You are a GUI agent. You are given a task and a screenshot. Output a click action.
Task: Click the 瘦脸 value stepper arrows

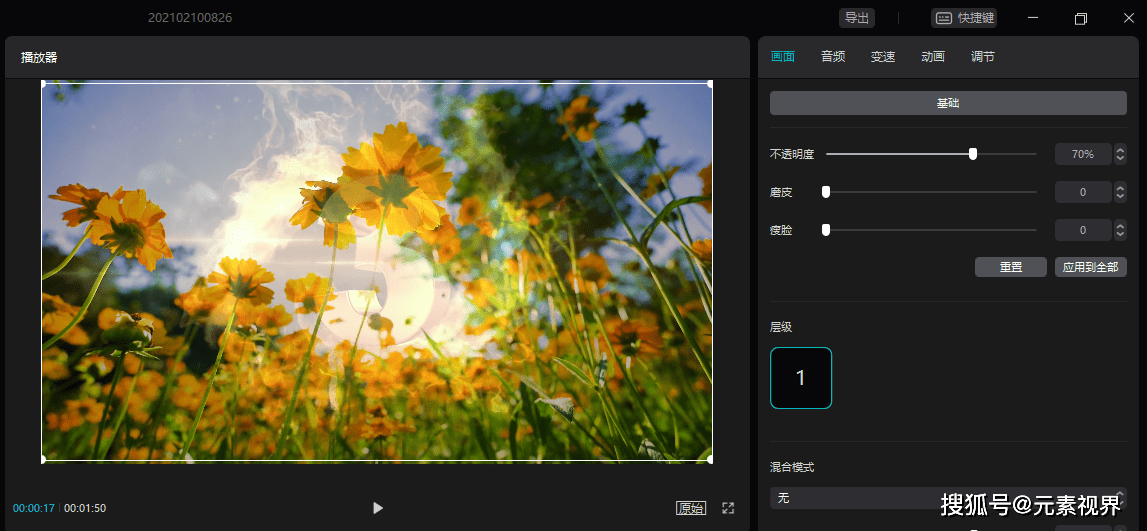[1120, 230]
